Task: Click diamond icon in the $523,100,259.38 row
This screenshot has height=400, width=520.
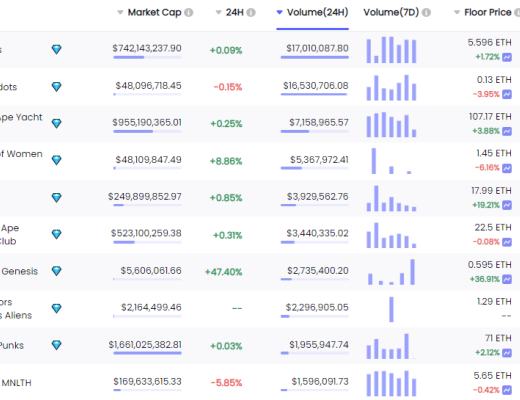Action: [57, 234]
